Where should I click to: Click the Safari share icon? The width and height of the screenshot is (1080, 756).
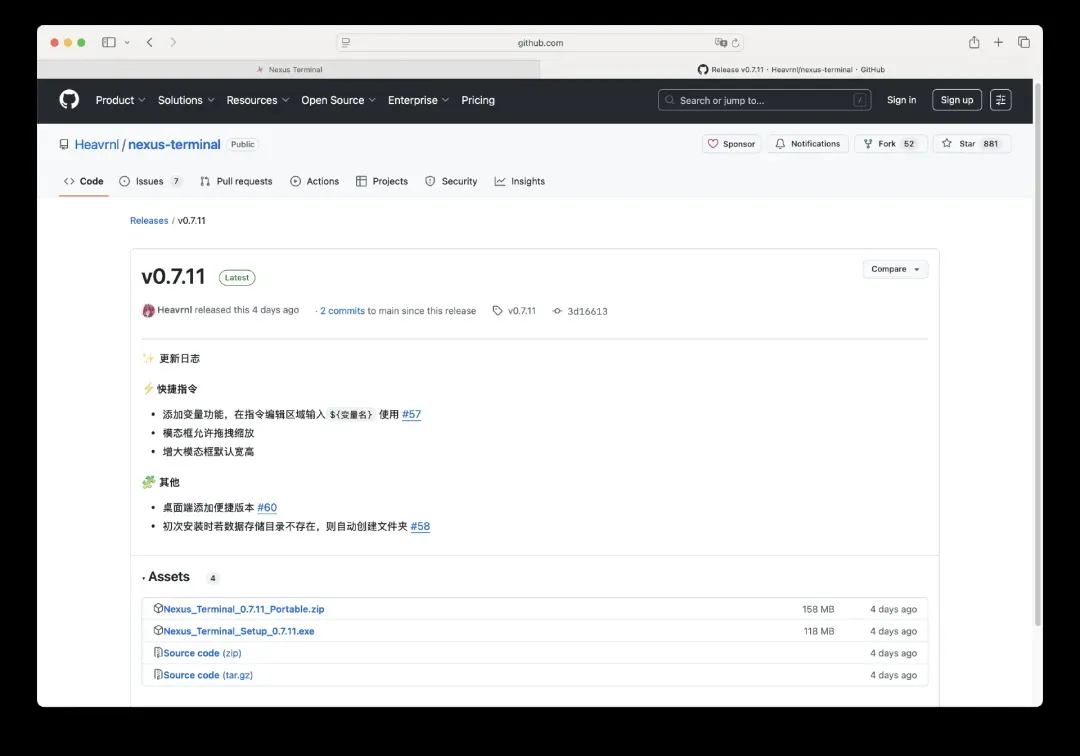(973, 43)
